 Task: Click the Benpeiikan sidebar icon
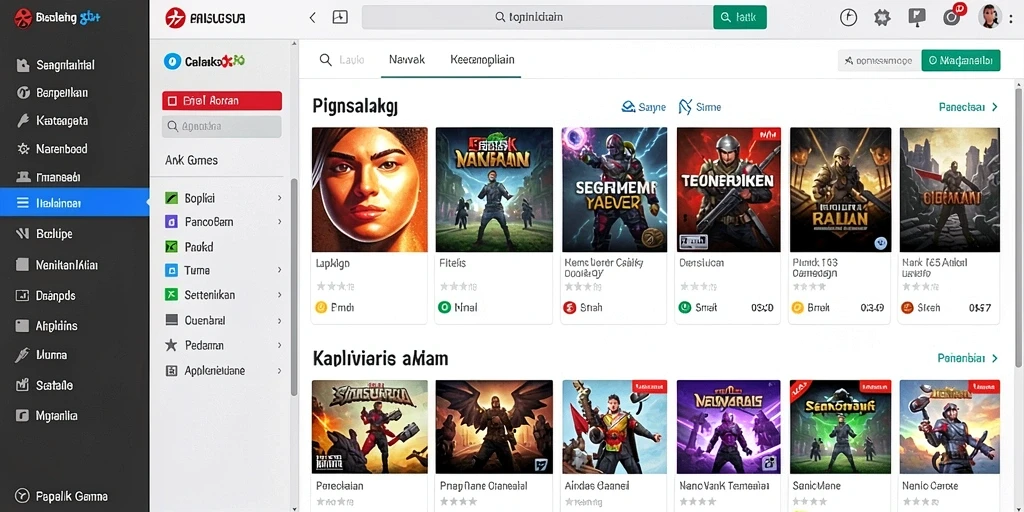point(23,93)
